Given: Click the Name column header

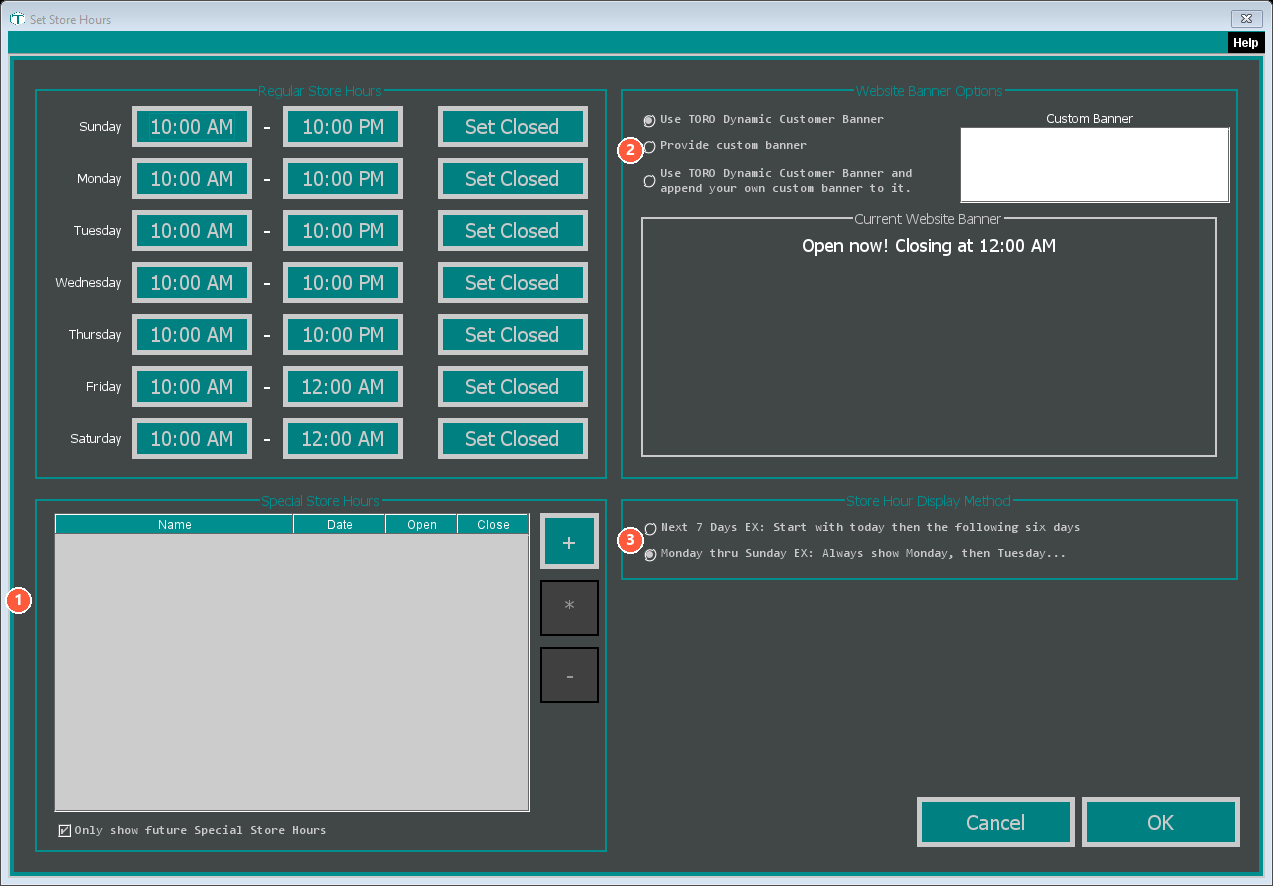Looking at the screenshot, I should (x=175, y=524).
